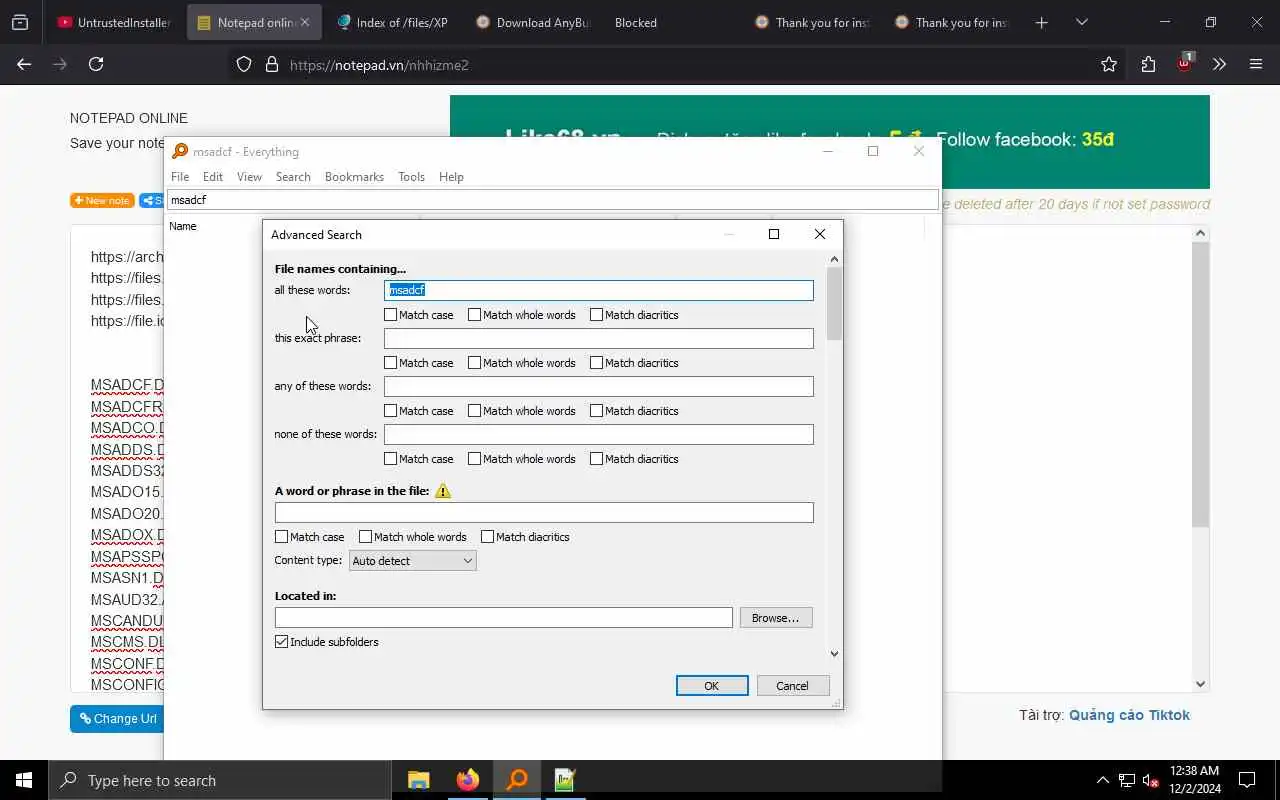Click the New note button on notepad.vn
Image resolution: width=1280 pixels, height=800 pixels.
(x=102, y=200)
